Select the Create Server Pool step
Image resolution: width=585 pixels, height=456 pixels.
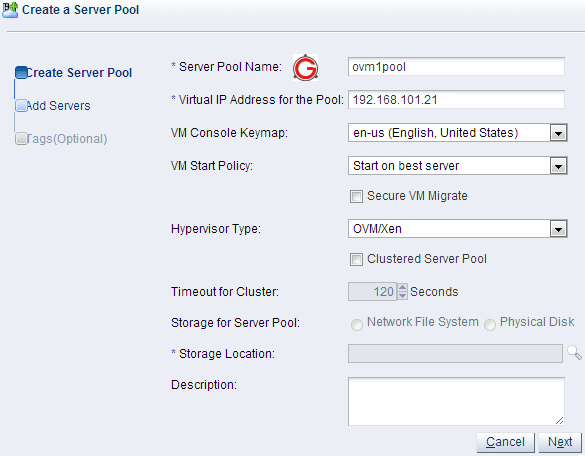(x=79, y=73)
